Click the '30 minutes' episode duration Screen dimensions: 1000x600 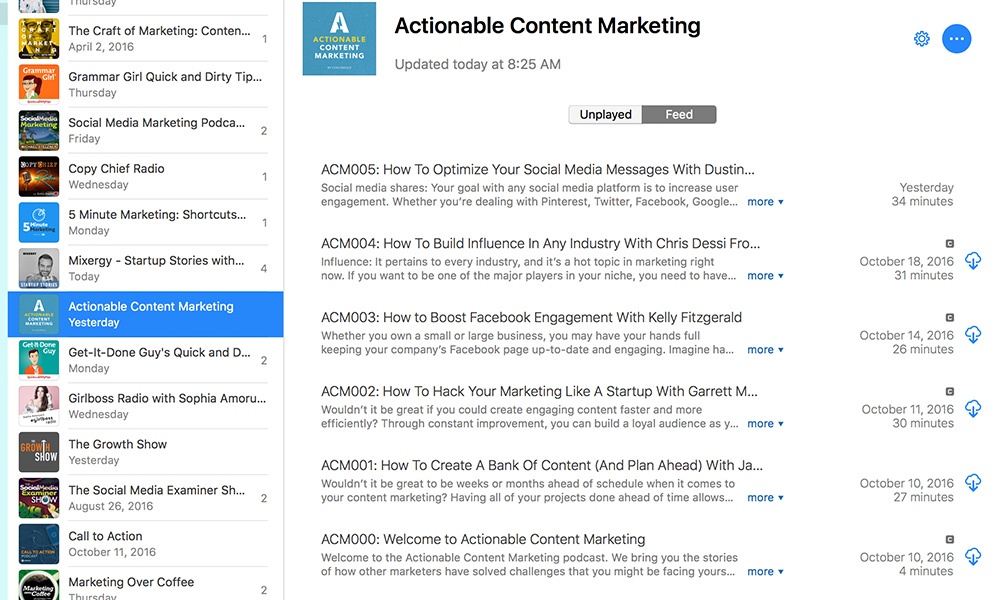[x=923, y=423]
